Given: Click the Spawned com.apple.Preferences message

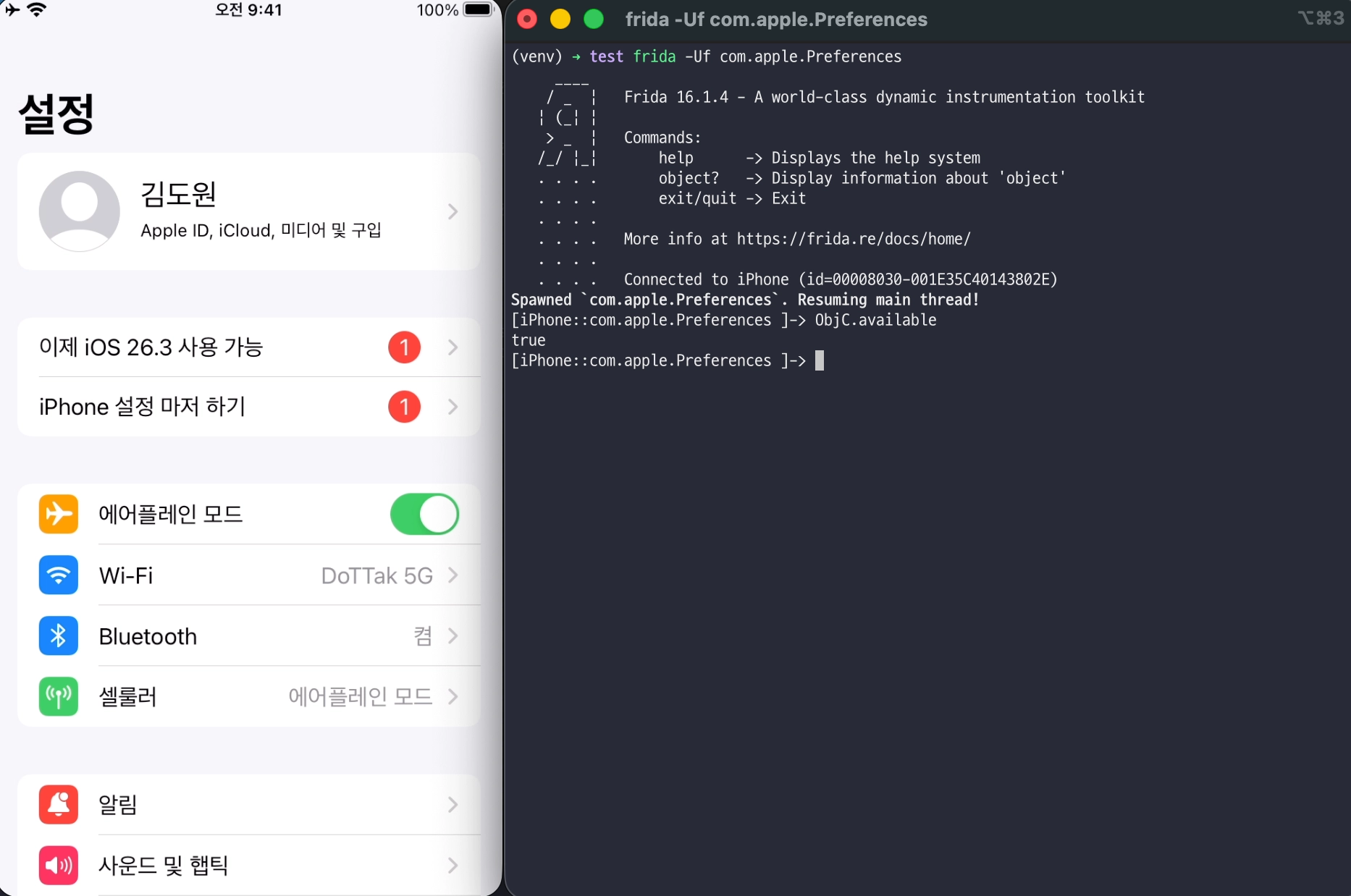Looking at the screenshot, I should click(x=745, y=300).
